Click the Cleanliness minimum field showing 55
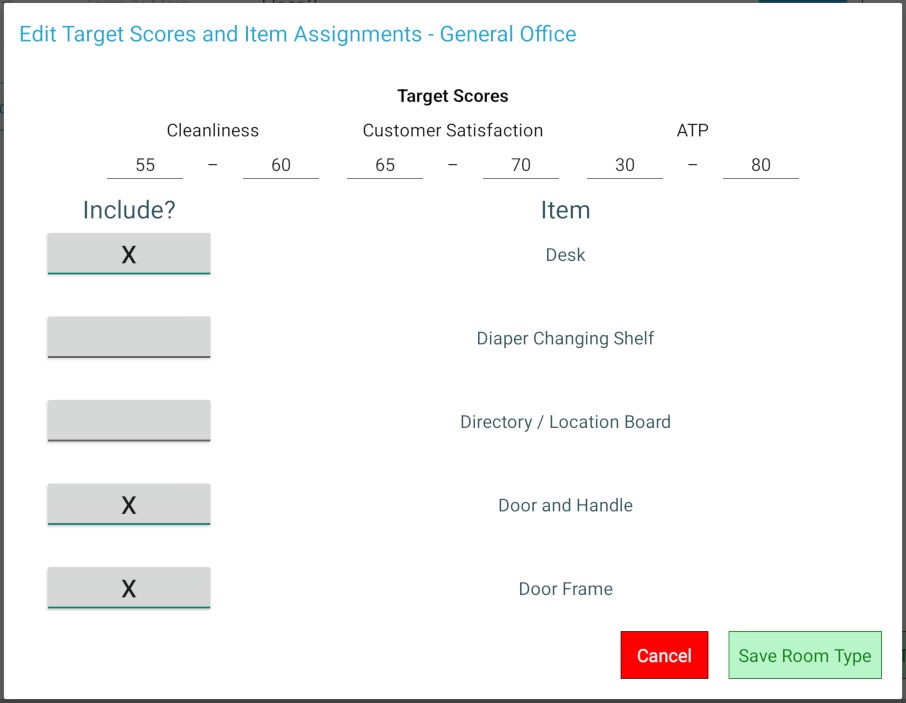Screen dimensions: 906x703 click(x=145, y=165)
